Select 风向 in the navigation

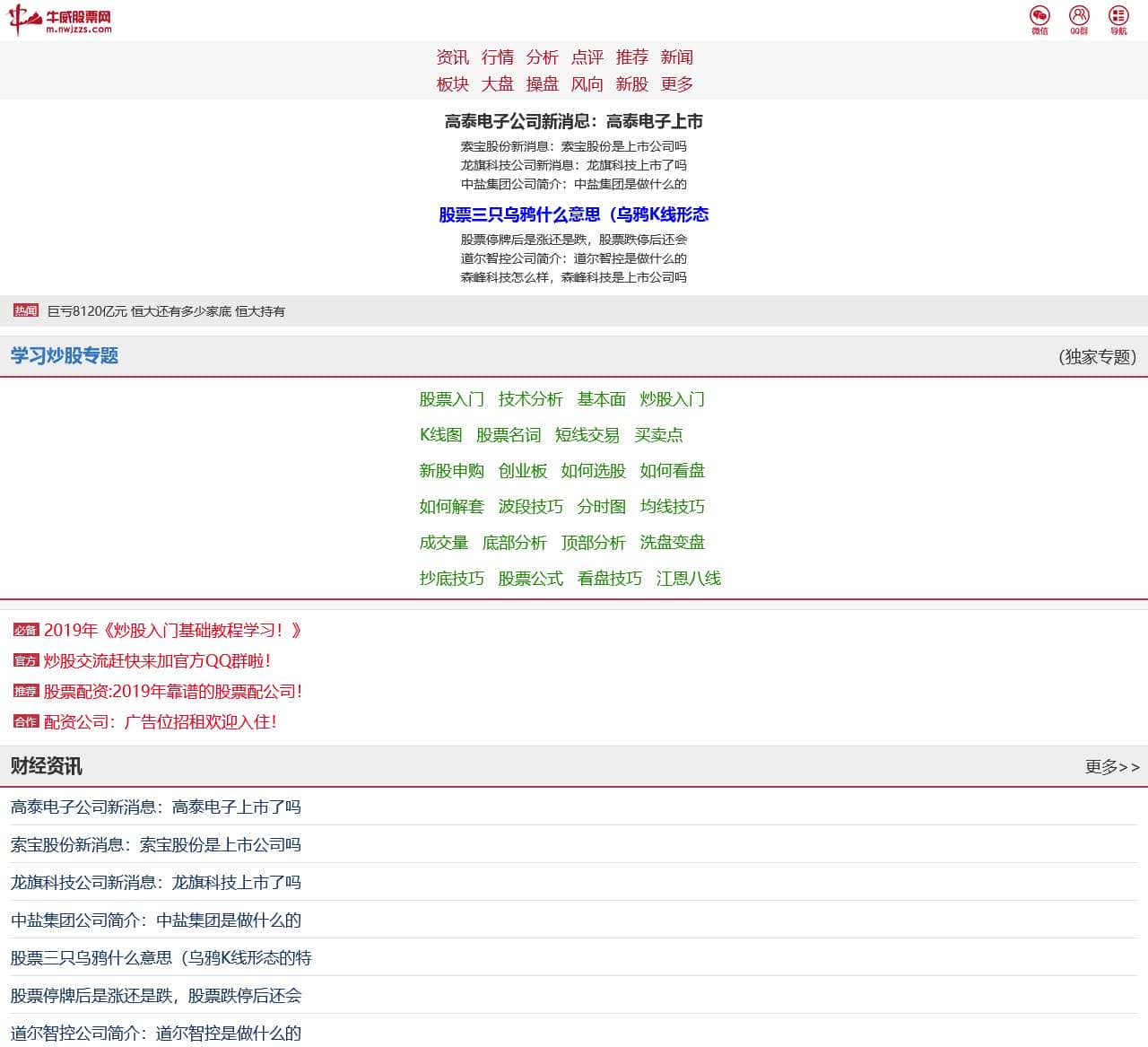(587, 84)
